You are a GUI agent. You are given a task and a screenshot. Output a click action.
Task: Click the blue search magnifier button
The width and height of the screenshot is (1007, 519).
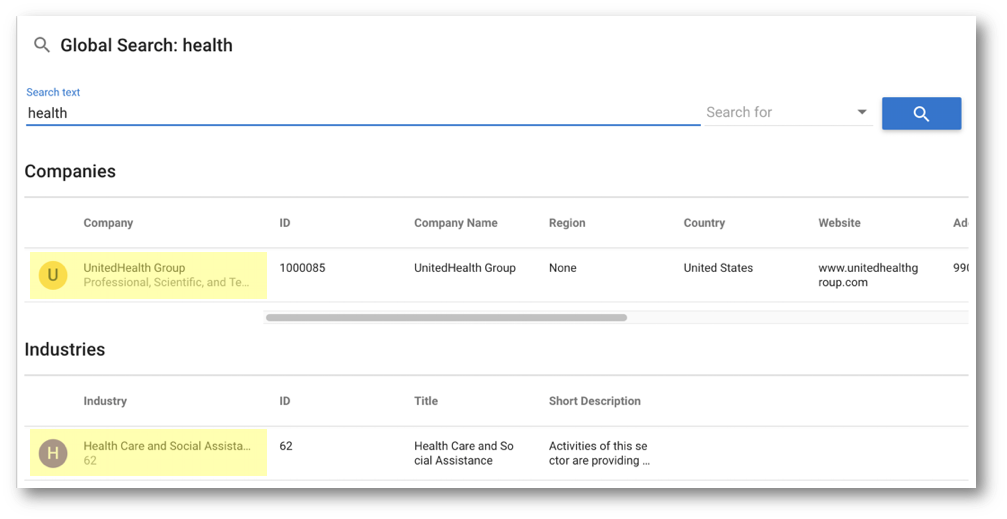tap(921, 114)
